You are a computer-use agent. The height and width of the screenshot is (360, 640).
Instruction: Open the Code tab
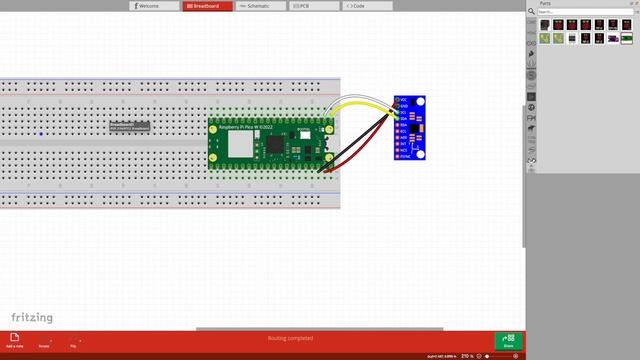367,6
